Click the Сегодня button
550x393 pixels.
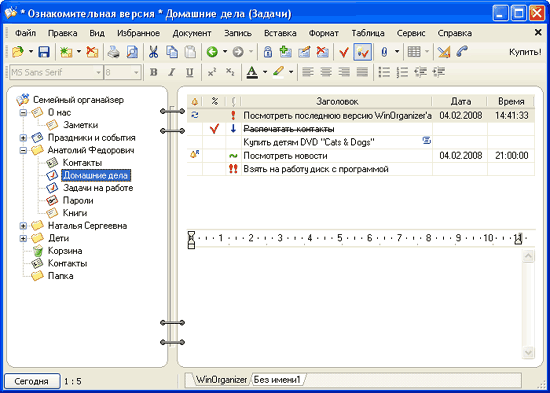pos(32,381)
